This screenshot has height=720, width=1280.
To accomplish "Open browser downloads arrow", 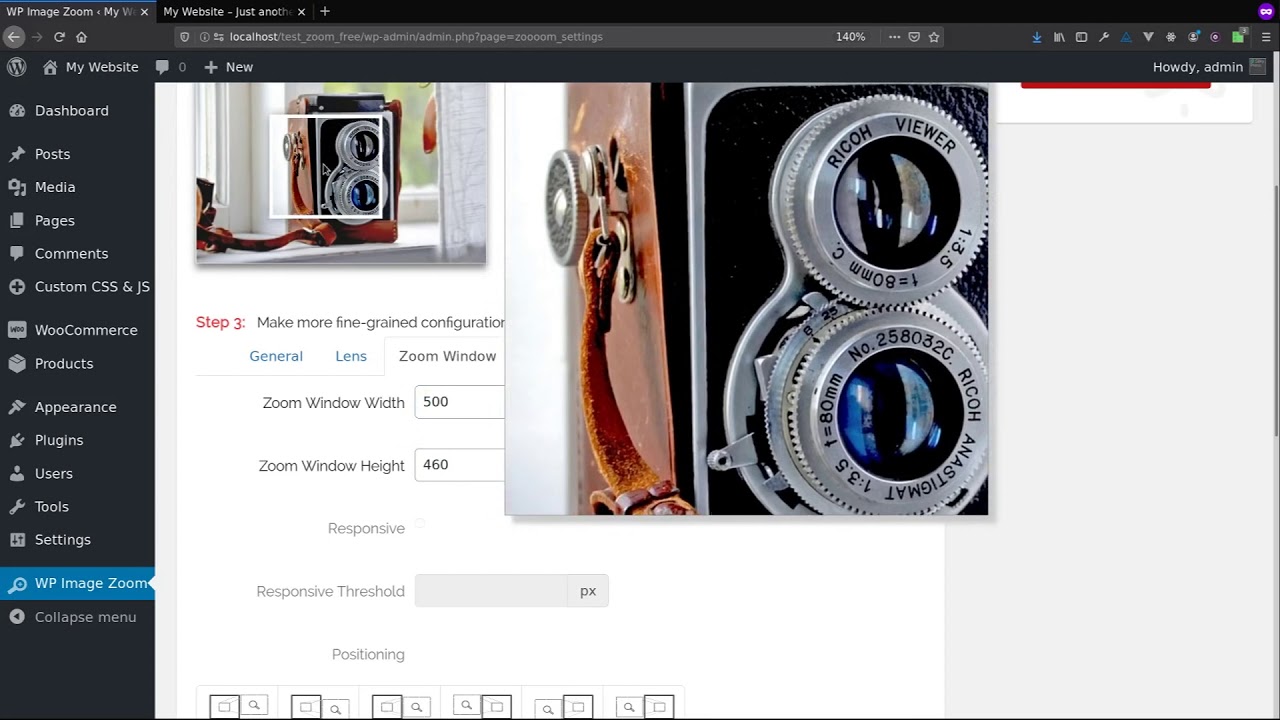I will coord(1037,36).
